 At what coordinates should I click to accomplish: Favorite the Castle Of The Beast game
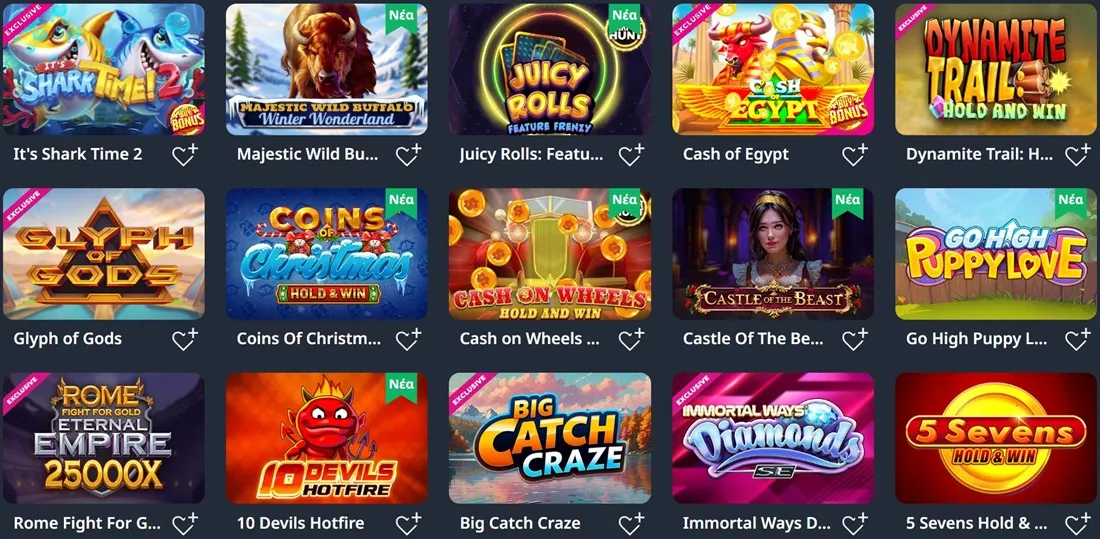pos(855,339)
